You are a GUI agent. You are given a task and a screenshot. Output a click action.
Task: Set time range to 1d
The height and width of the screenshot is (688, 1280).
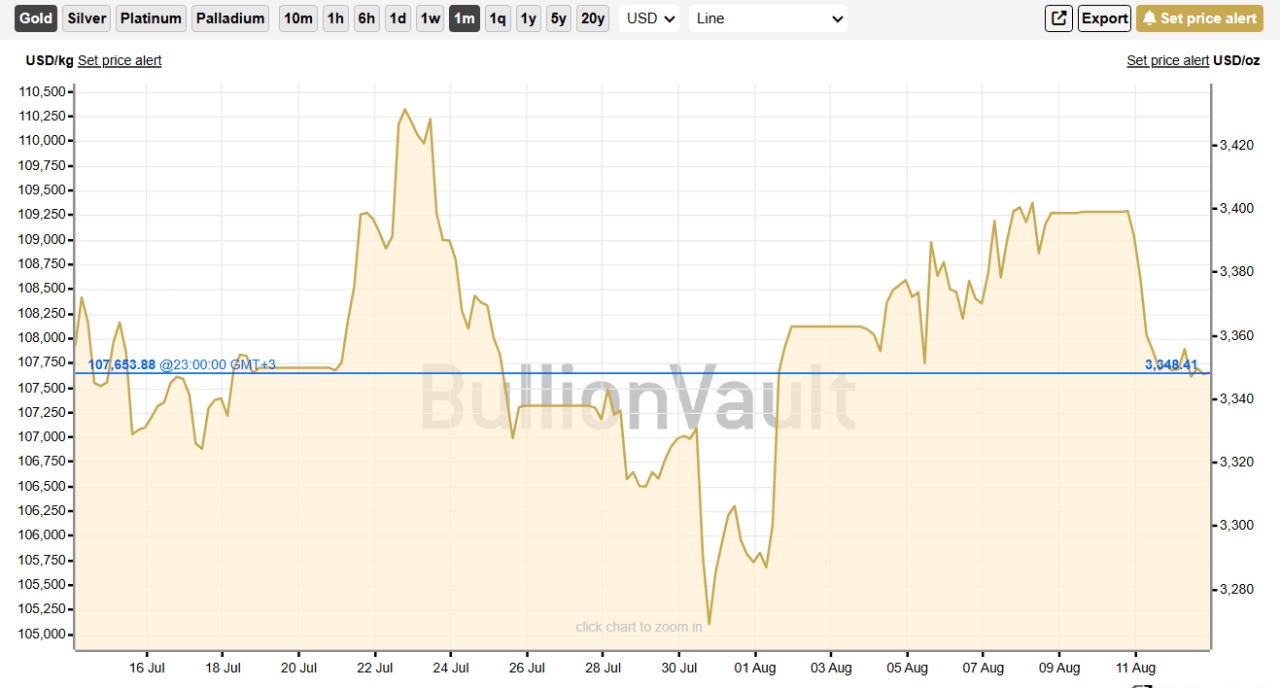point(398,18)
